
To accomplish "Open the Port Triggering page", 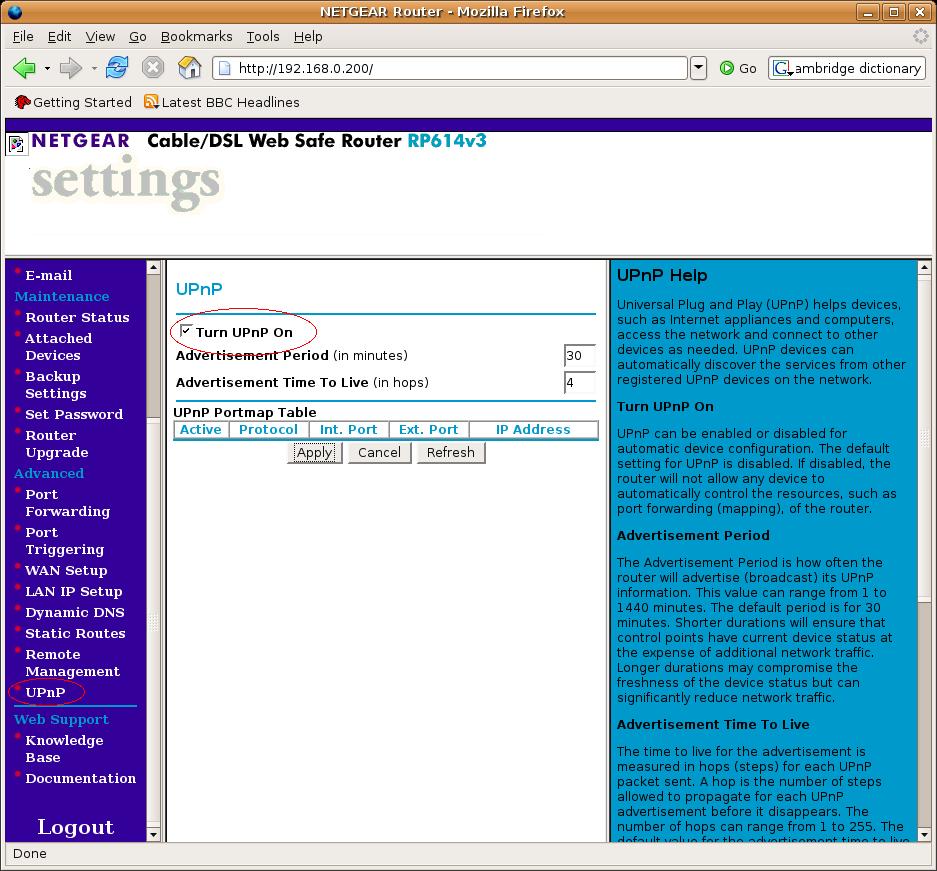I will 65,541.
